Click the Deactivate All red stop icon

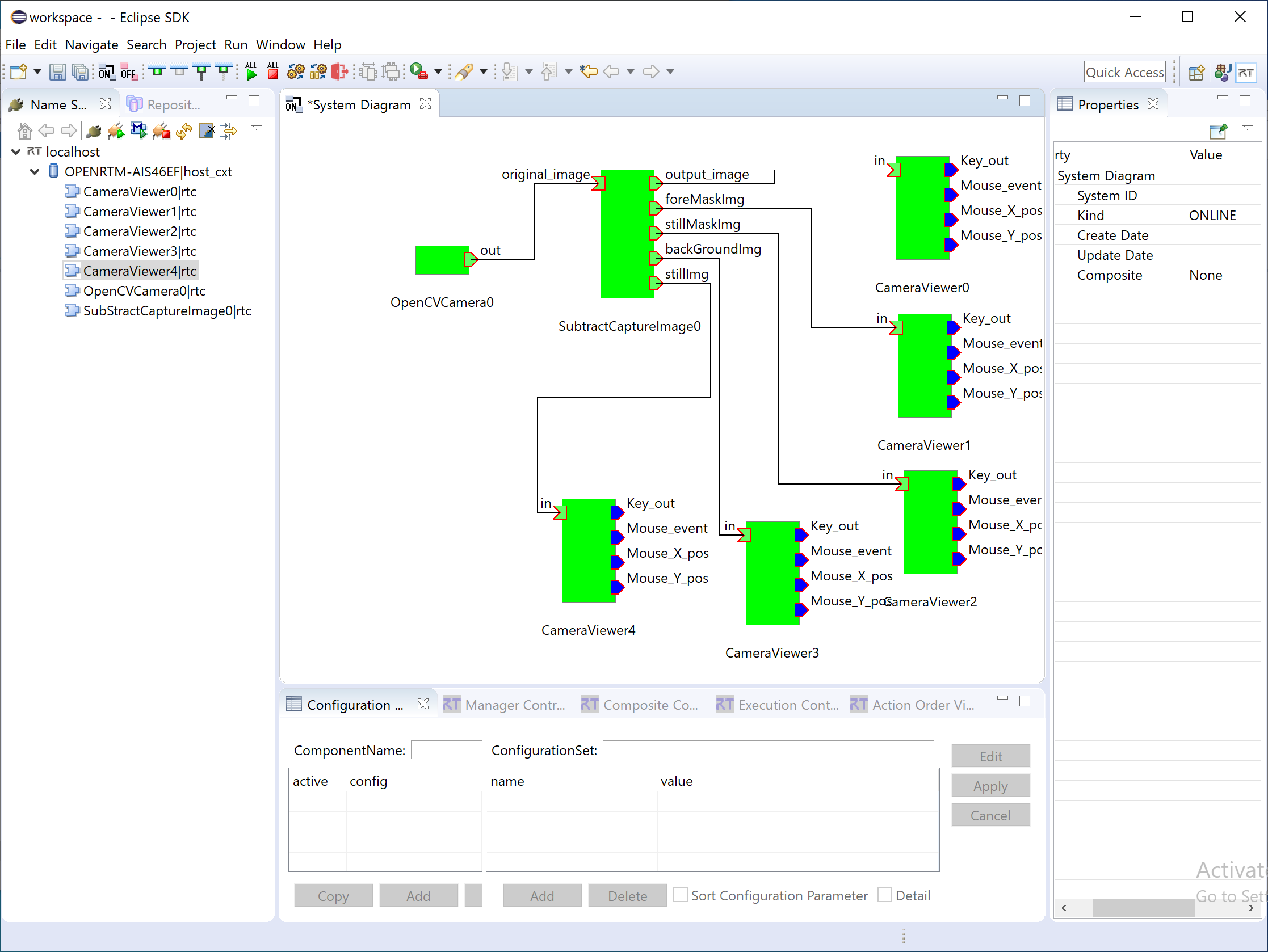(272, 71)
